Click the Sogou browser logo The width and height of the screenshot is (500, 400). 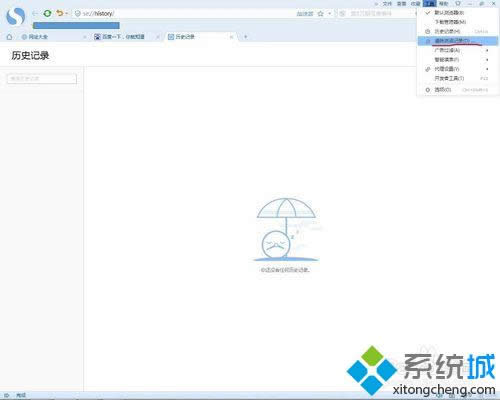click(x=16, y=16)
